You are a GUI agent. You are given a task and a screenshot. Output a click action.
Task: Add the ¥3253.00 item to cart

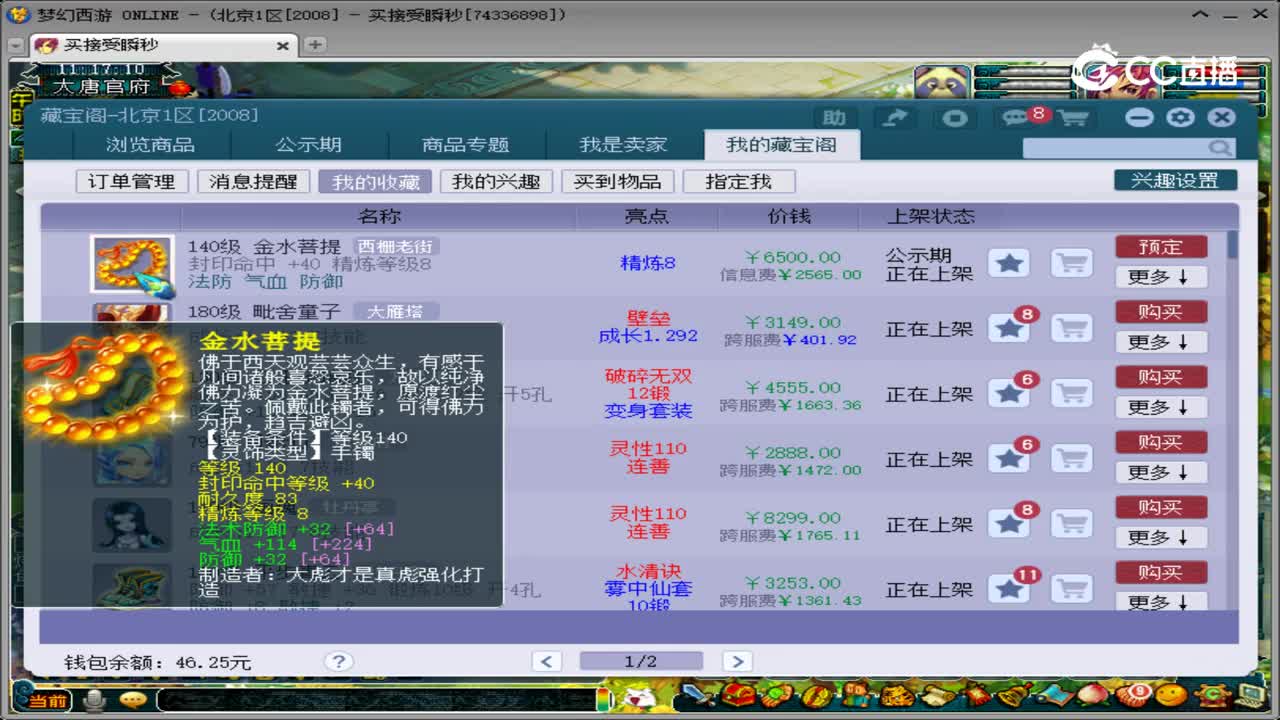coord(1071,588)
